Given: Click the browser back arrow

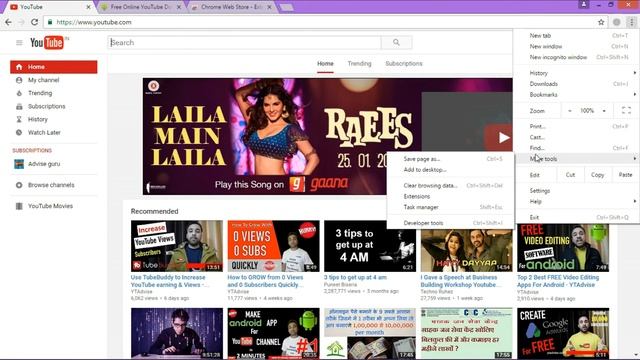Looking at the screenshot, I should click(8, 22).
